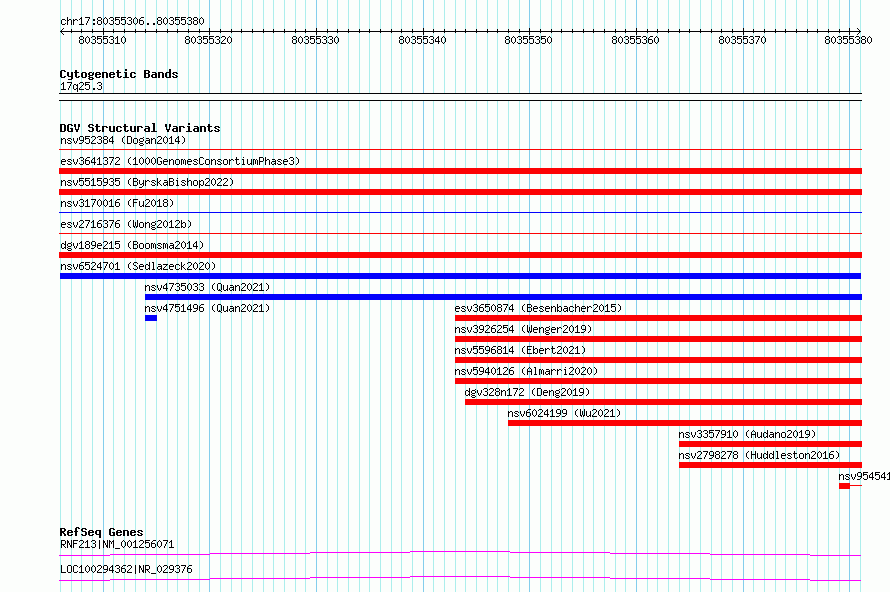Open the Cytogenetic Bands track heading
Viewport: 890px width, 592px height.
(119, 74)
